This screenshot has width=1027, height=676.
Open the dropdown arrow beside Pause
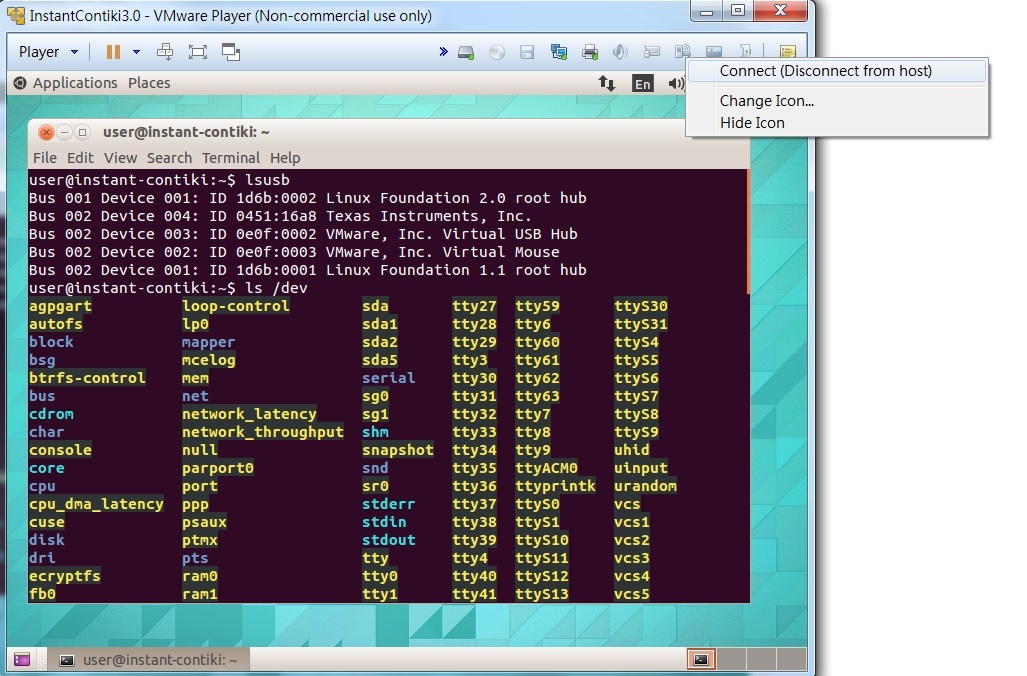click(x=136, y=52)
